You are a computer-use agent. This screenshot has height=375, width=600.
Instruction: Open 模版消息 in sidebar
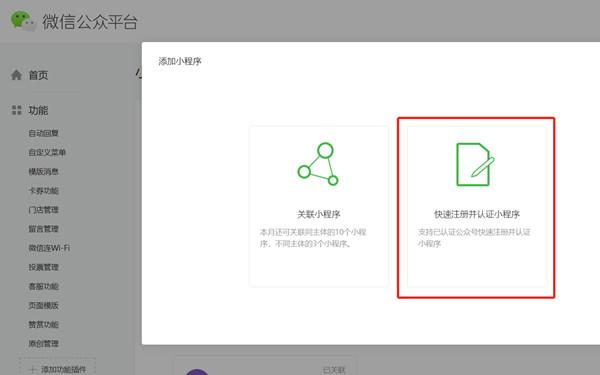tap(44, 171)
